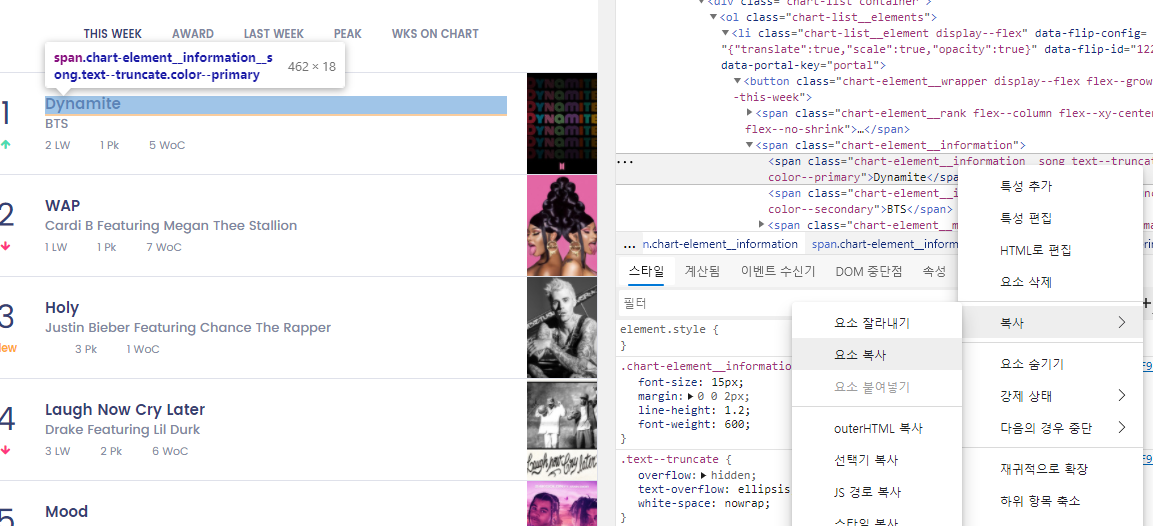The image size is (1153, 526).
Task: Click the span.chart-element__inform breadcrumb
Action: (x=884, y=244)
